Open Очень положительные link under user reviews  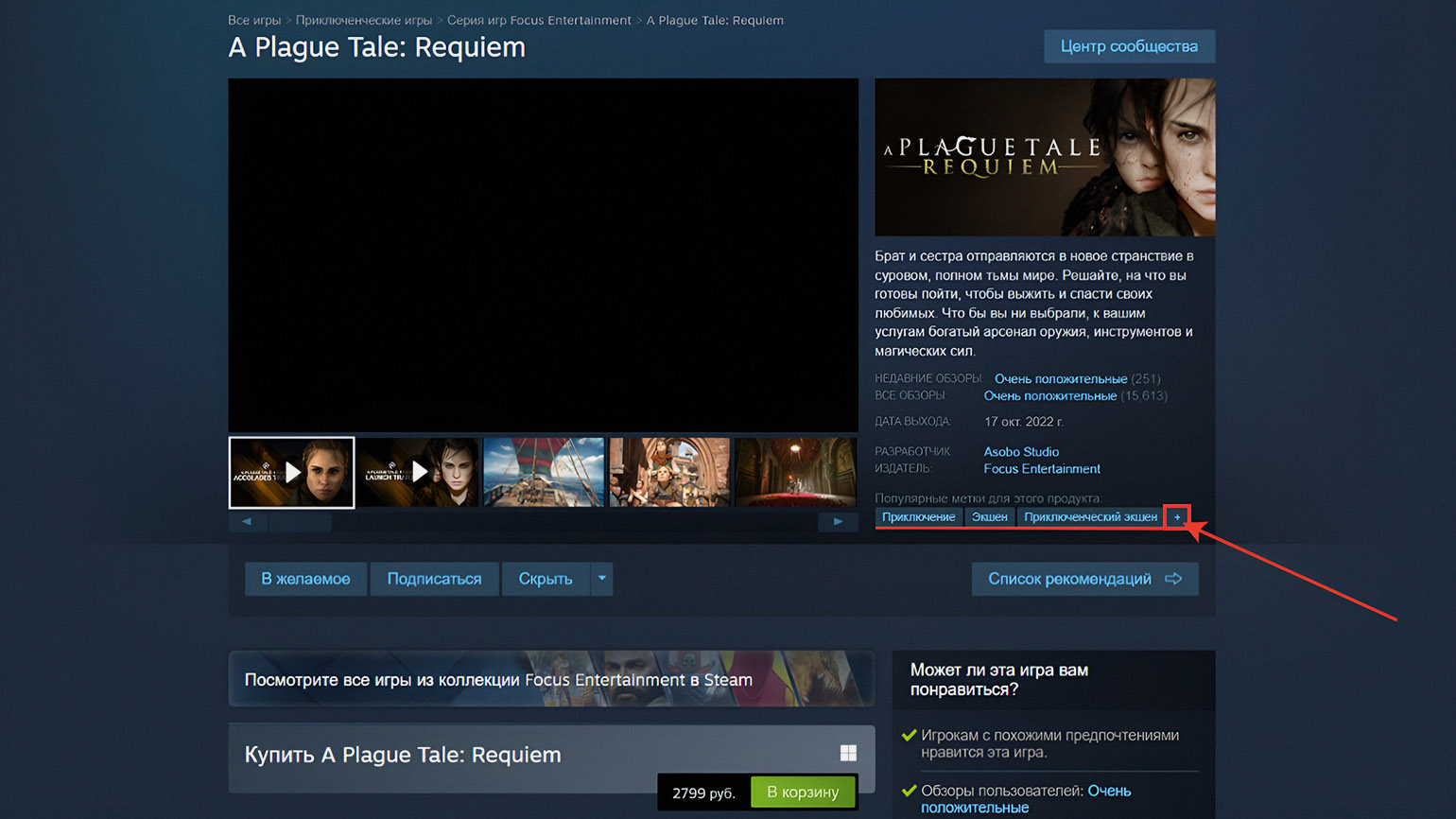1026,799
